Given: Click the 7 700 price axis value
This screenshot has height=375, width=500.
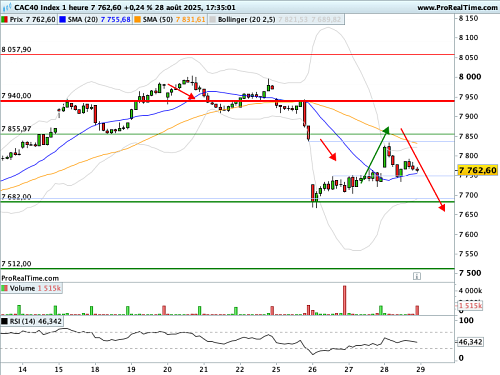Looking at the screenshot, I should point(468,195).
